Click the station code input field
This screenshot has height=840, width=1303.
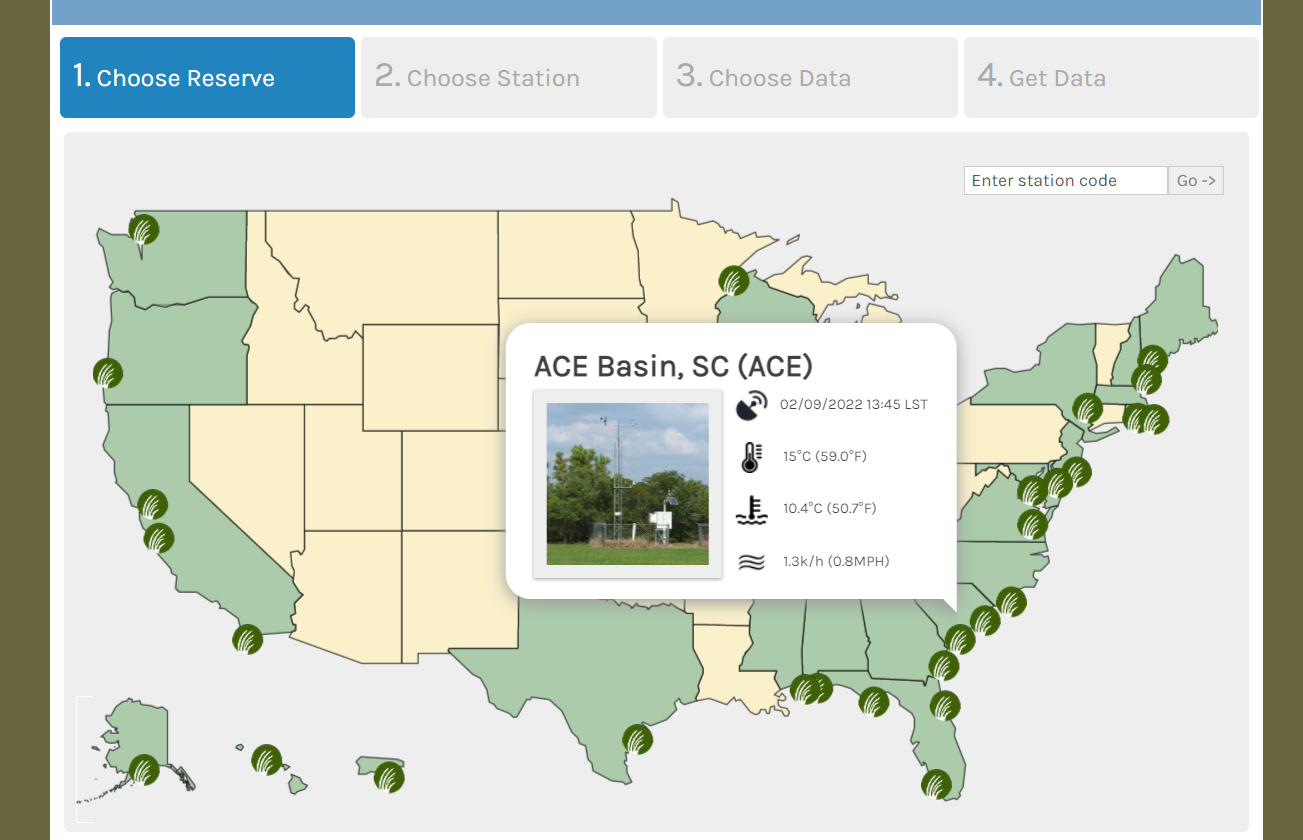(x=1065, y=180)
